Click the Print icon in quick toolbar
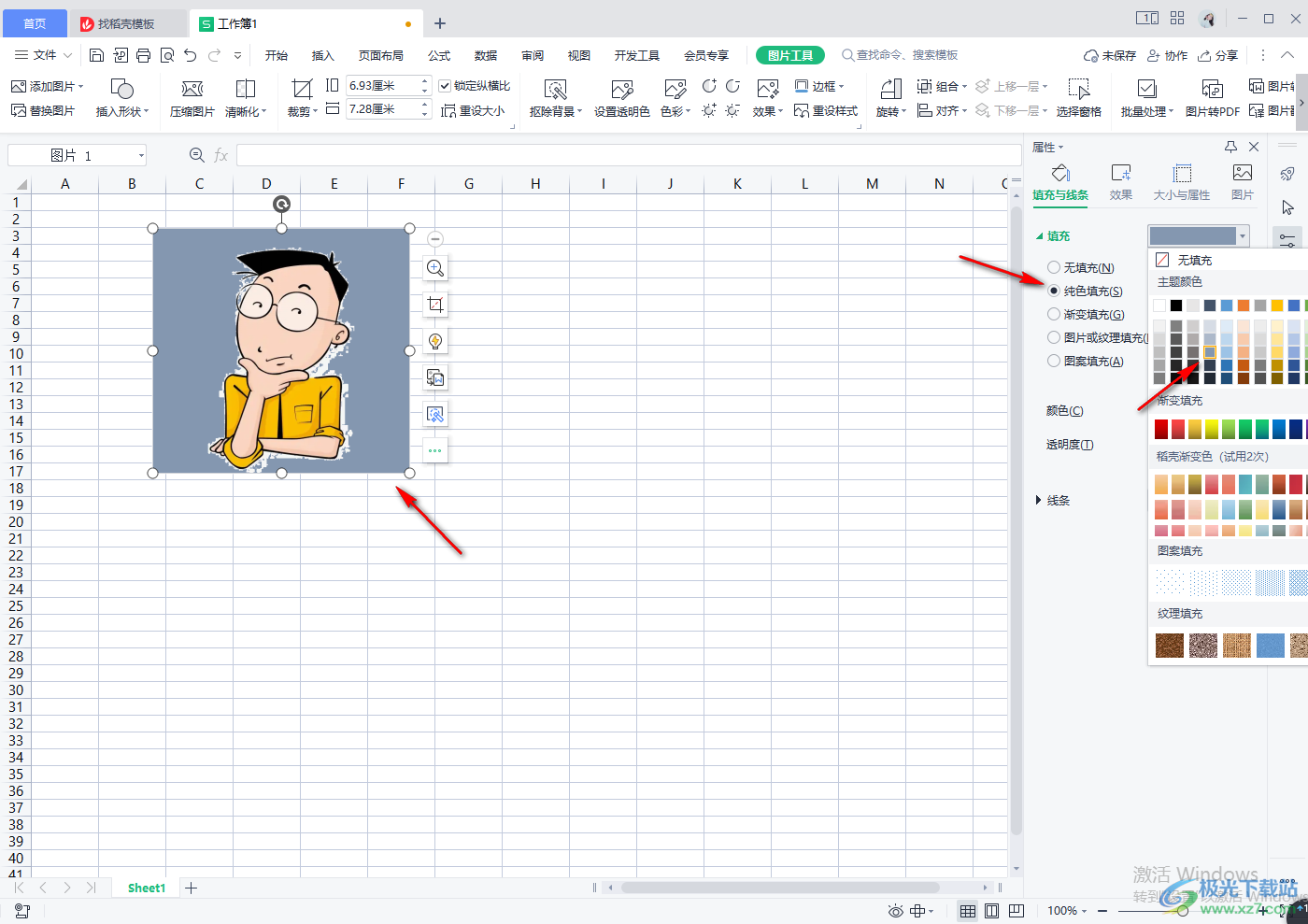 point(143,55)
